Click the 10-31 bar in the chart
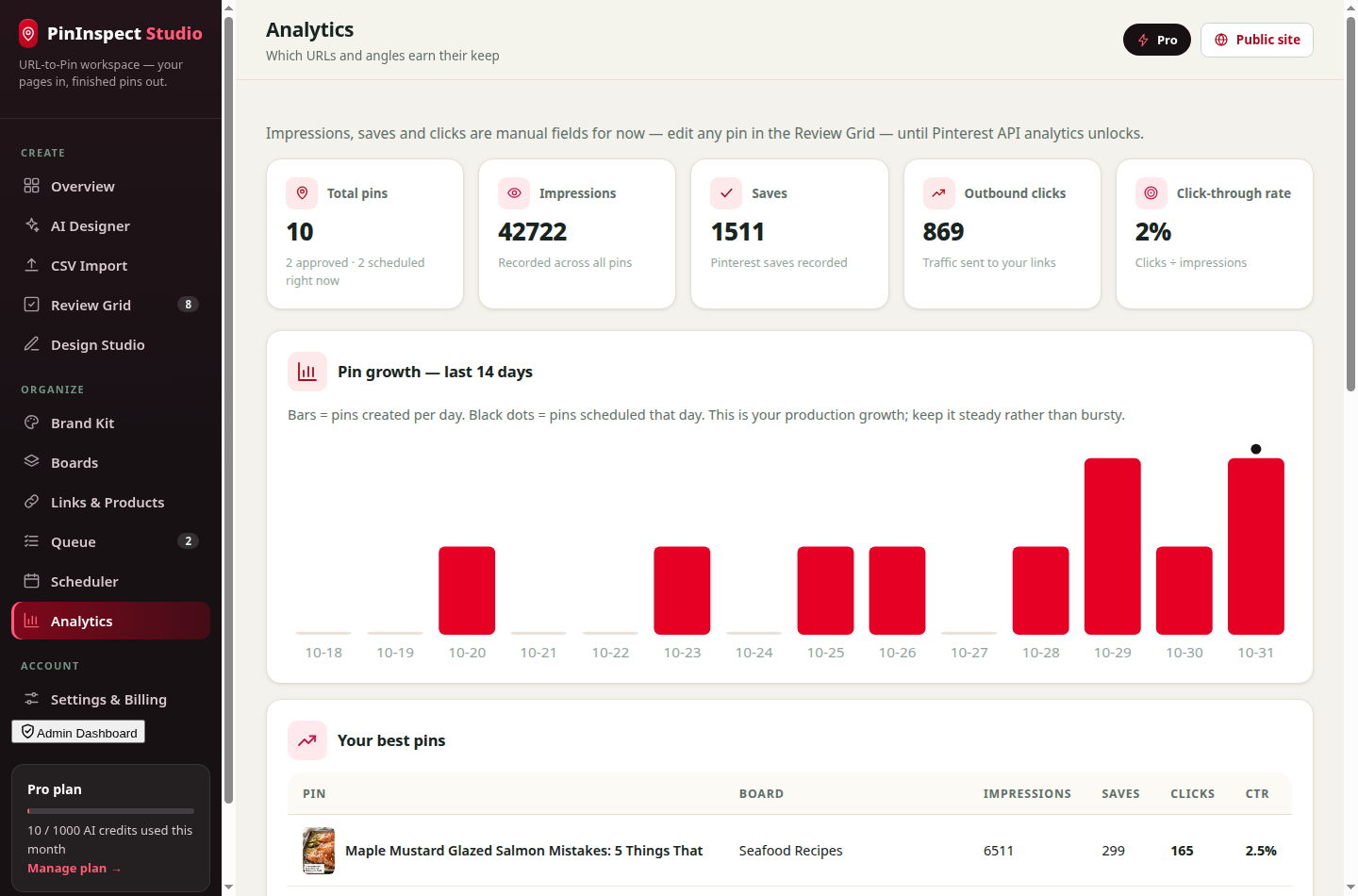 click(1256, 546)
